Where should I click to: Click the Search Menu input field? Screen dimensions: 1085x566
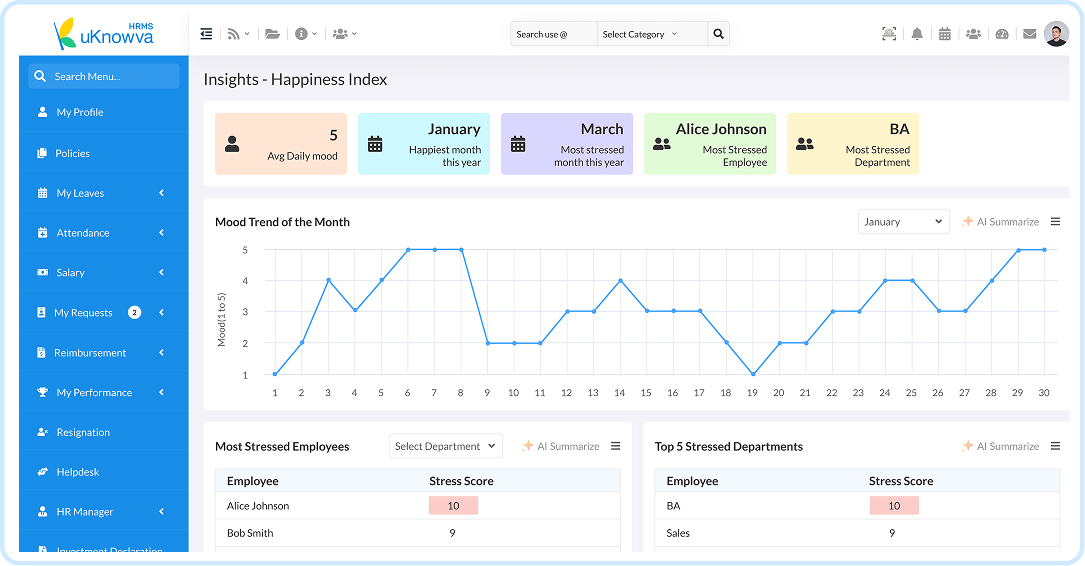(x=104, y=76)
